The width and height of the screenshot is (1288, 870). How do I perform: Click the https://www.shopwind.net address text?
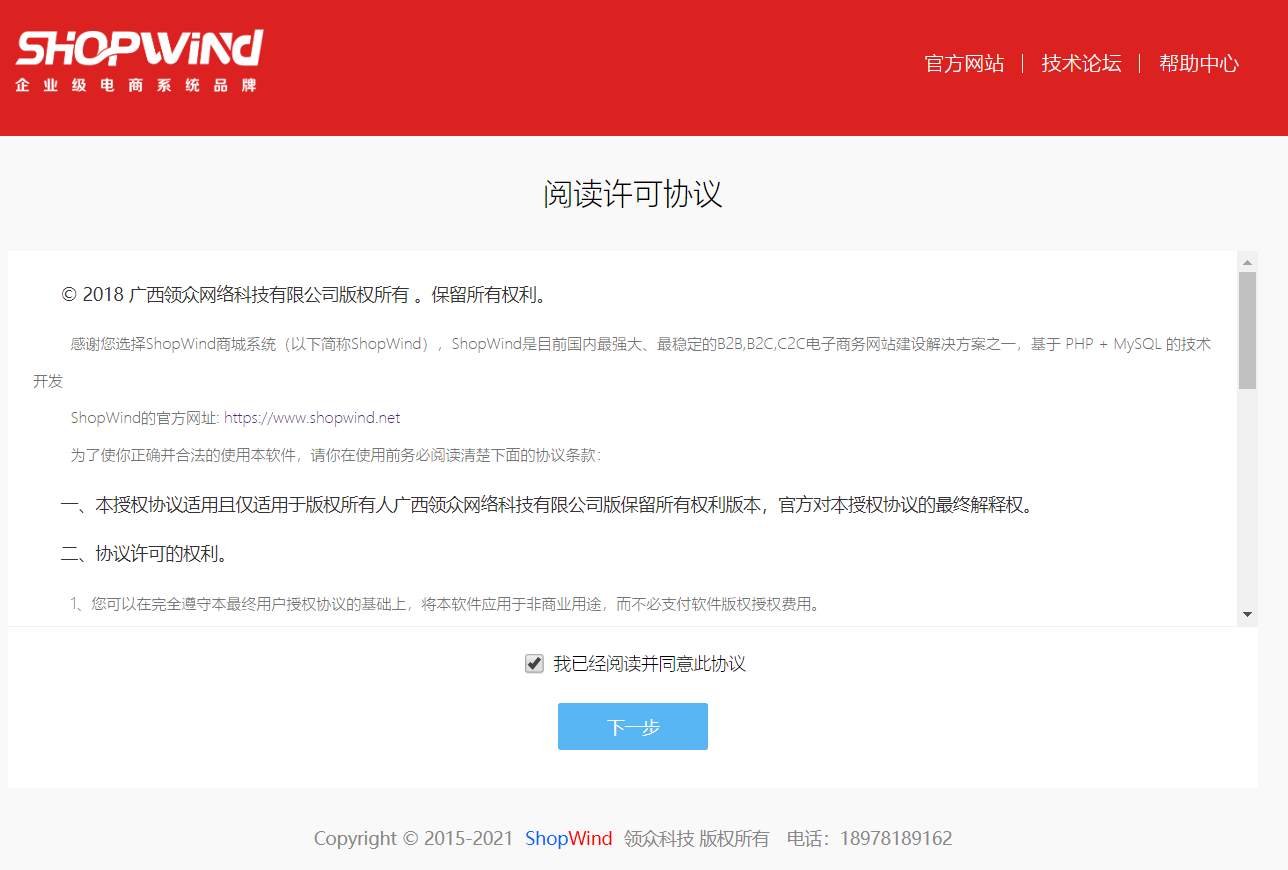(x=312, y=418)
